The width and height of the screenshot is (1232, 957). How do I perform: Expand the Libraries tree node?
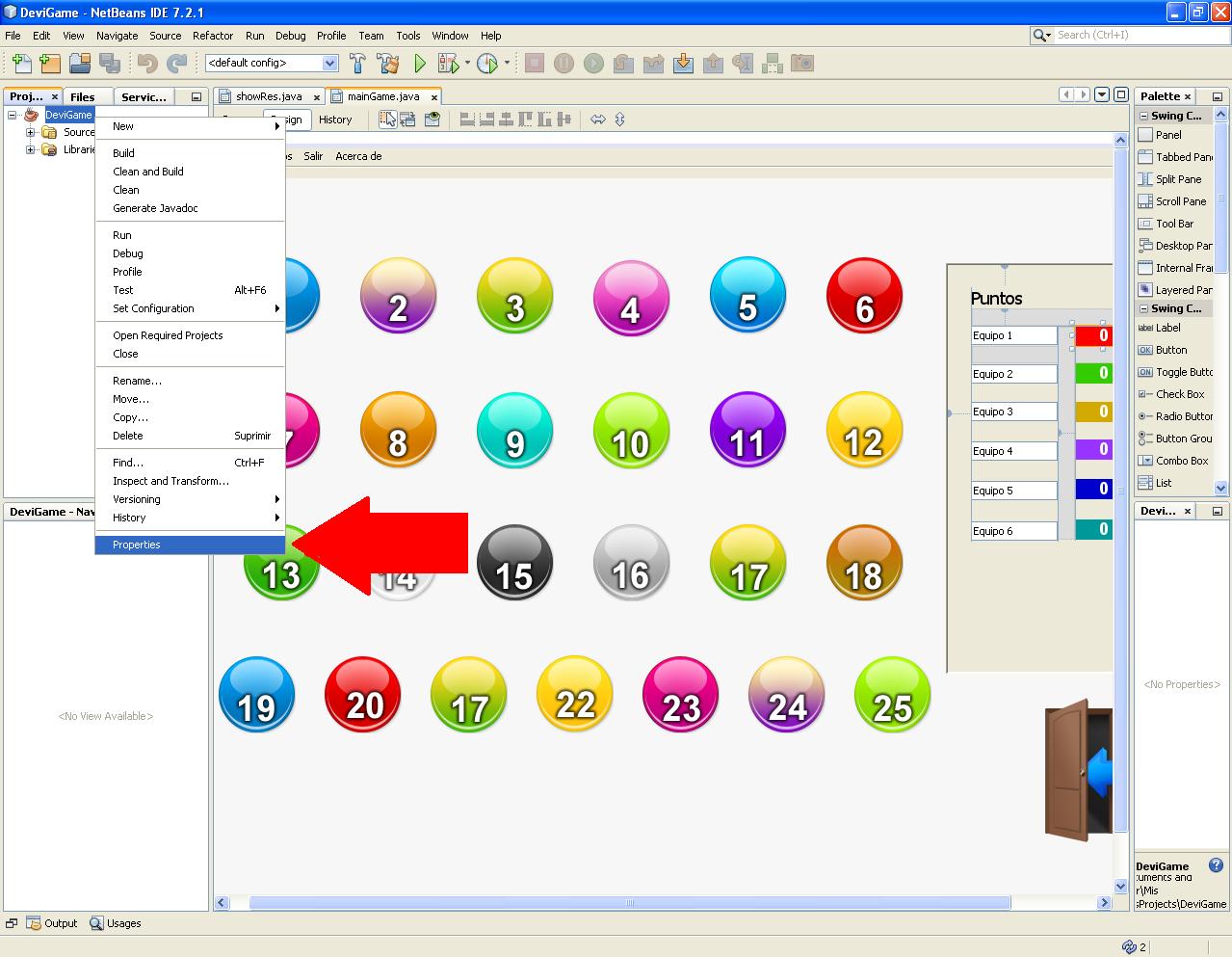click(30, 149)
